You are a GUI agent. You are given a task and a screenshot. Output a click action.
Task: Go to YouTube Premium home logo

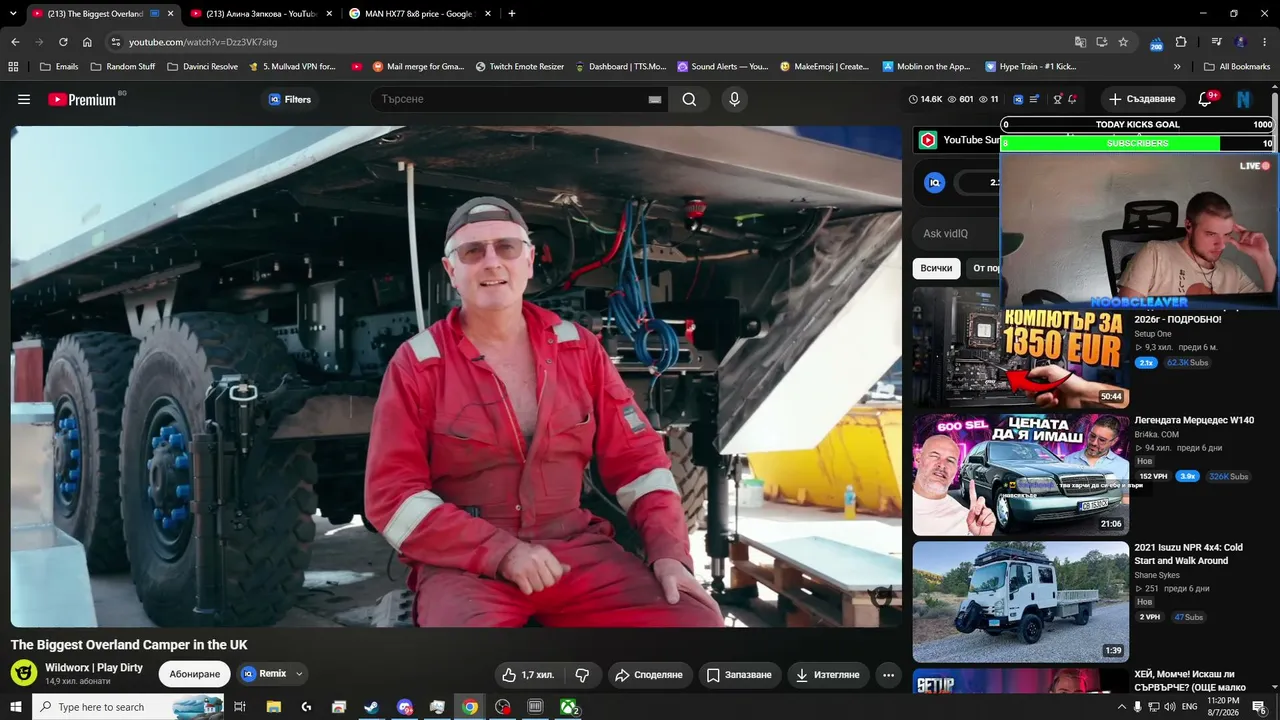click(x=82, y=99)
